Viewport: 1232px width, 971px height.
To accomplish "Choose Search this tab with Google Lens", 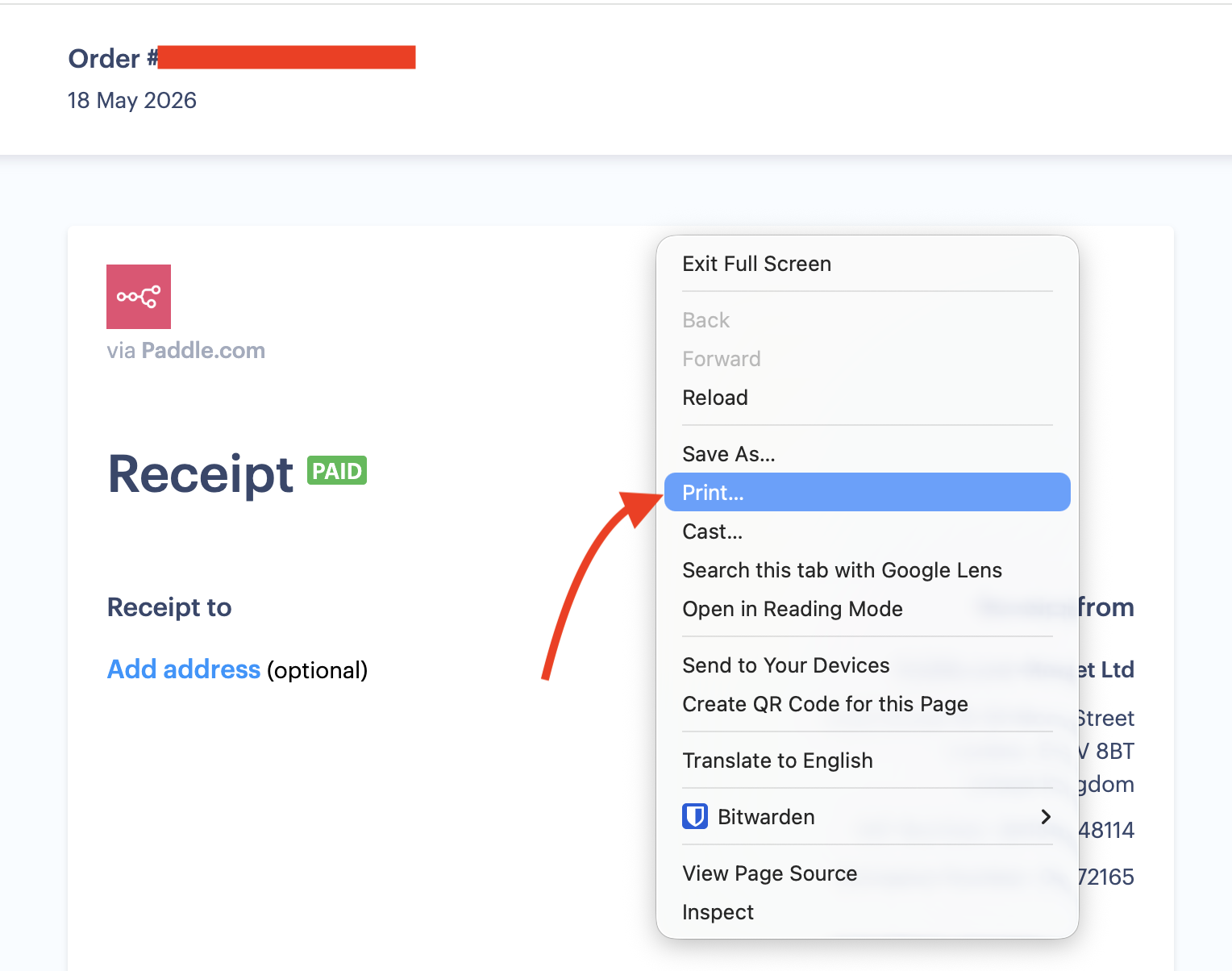I will [868, 570].
